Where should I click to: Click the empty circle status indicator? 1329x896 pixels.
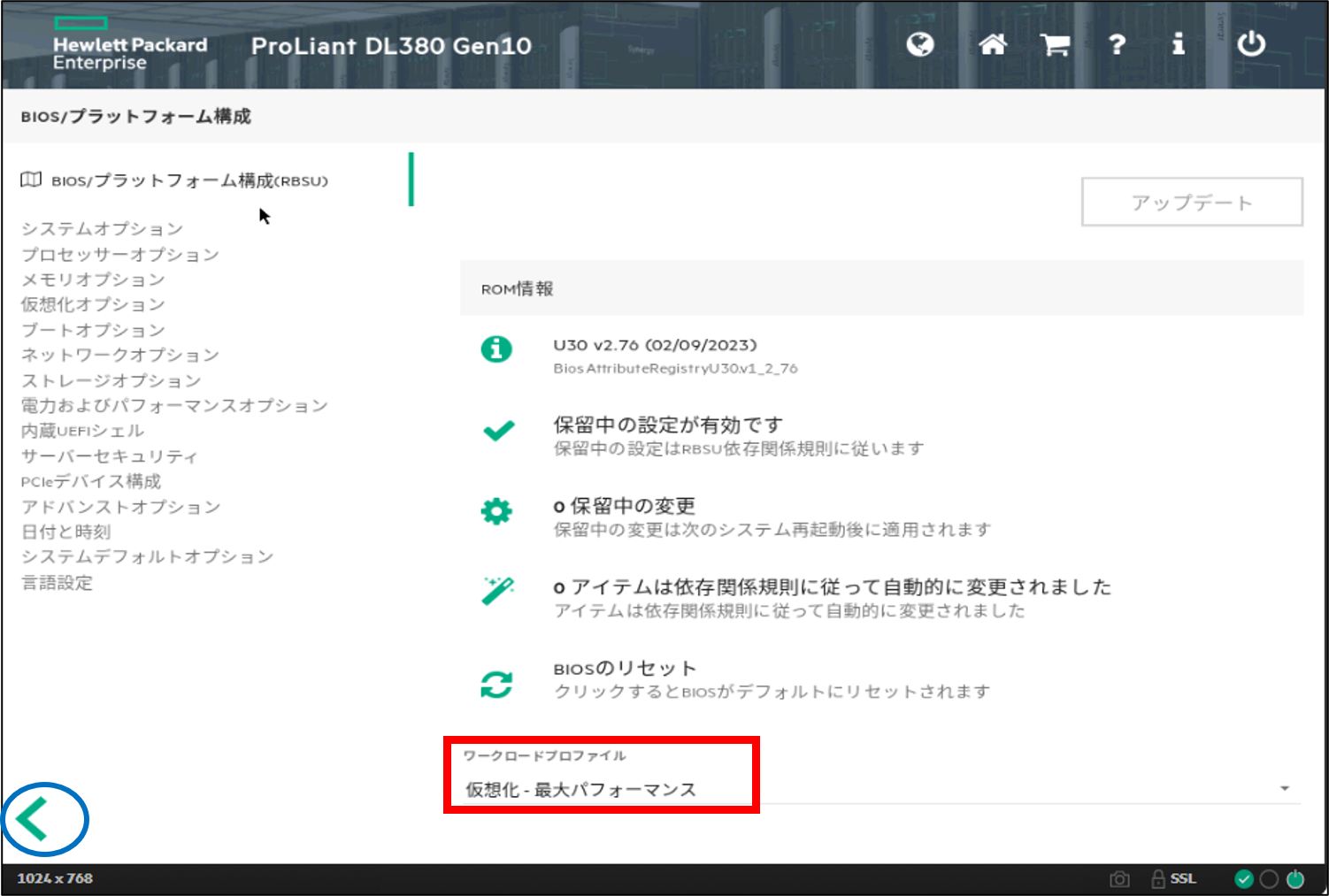tap(1269, 878)
